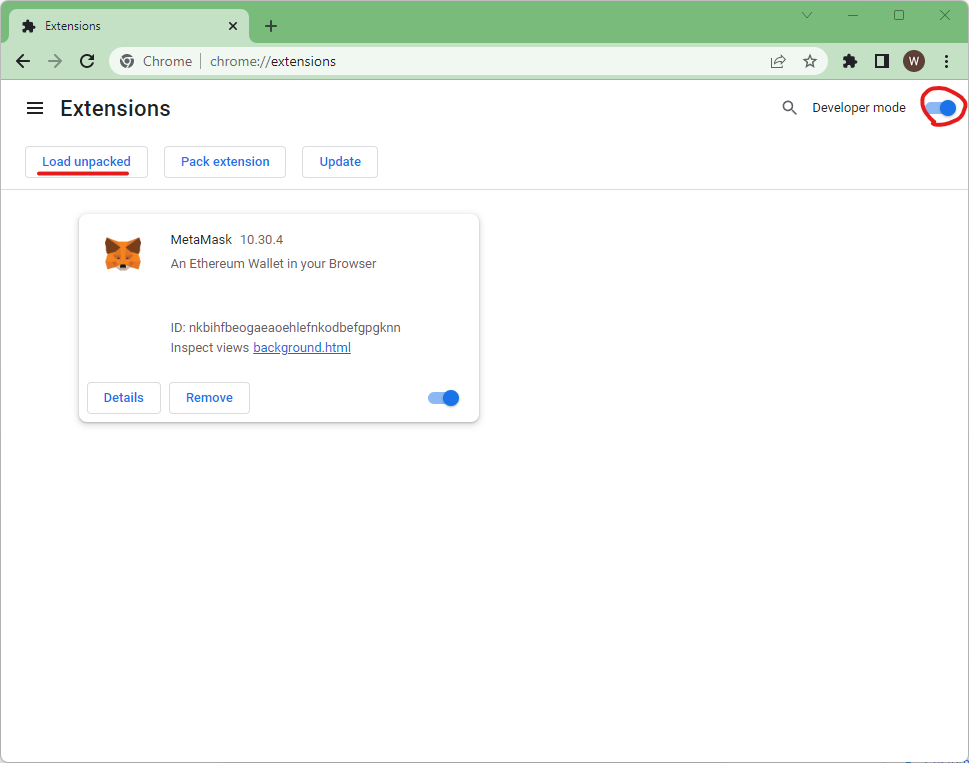Disable the MetaMask extension toggle
The height and width of the screenshot is (763, 969).
[443, 397]
